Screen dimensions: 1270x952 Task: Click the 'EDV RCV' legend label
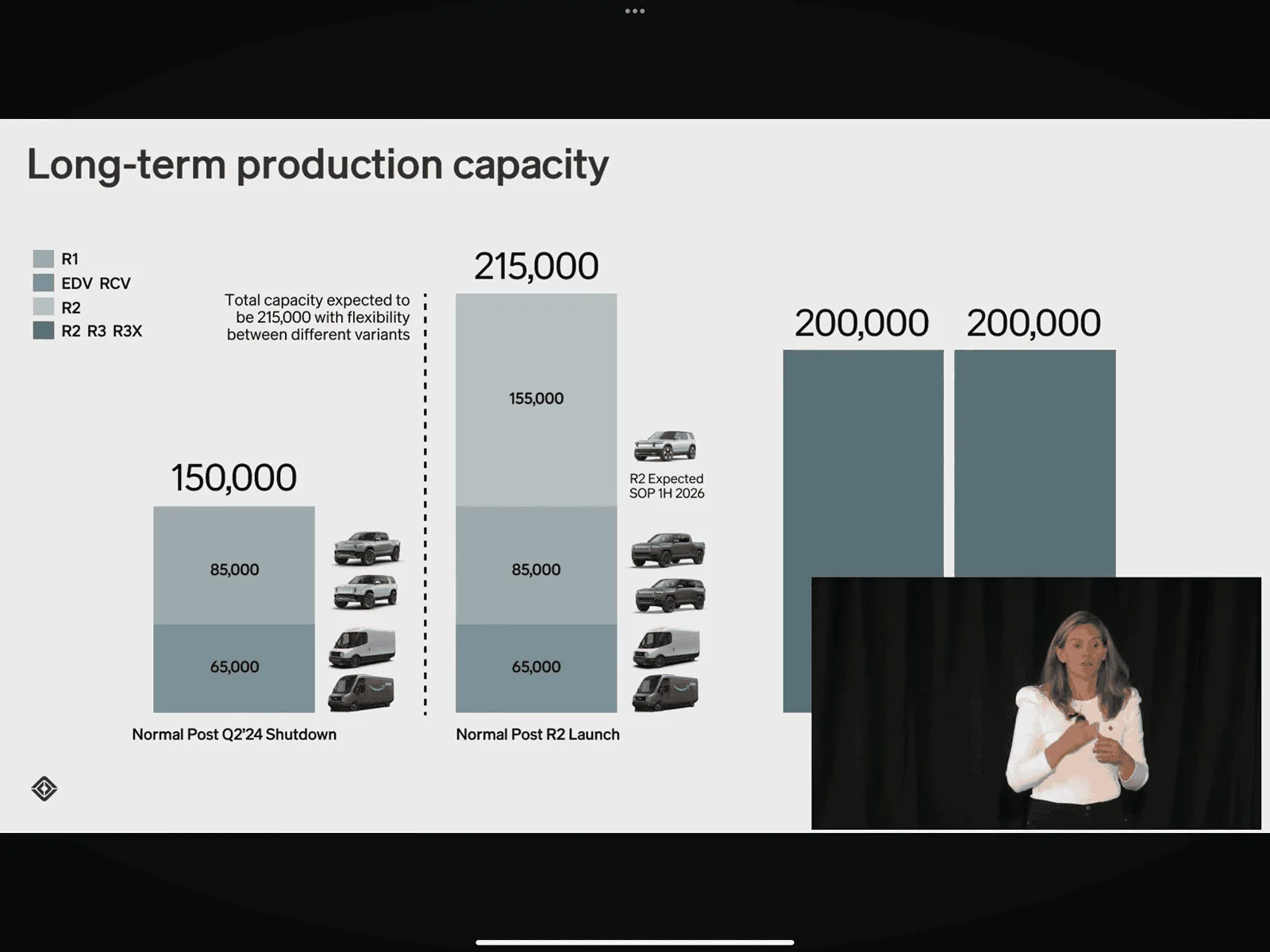(96, 283)
